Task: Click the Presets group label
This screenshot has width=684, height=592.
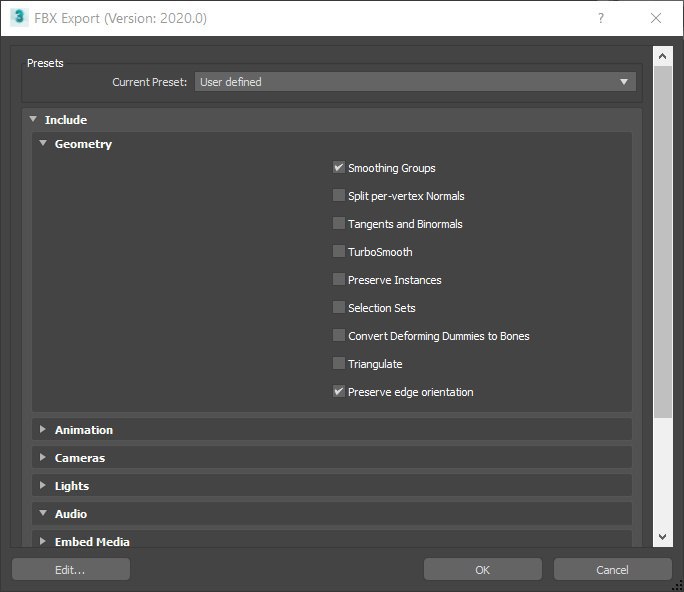Action: 45,63
